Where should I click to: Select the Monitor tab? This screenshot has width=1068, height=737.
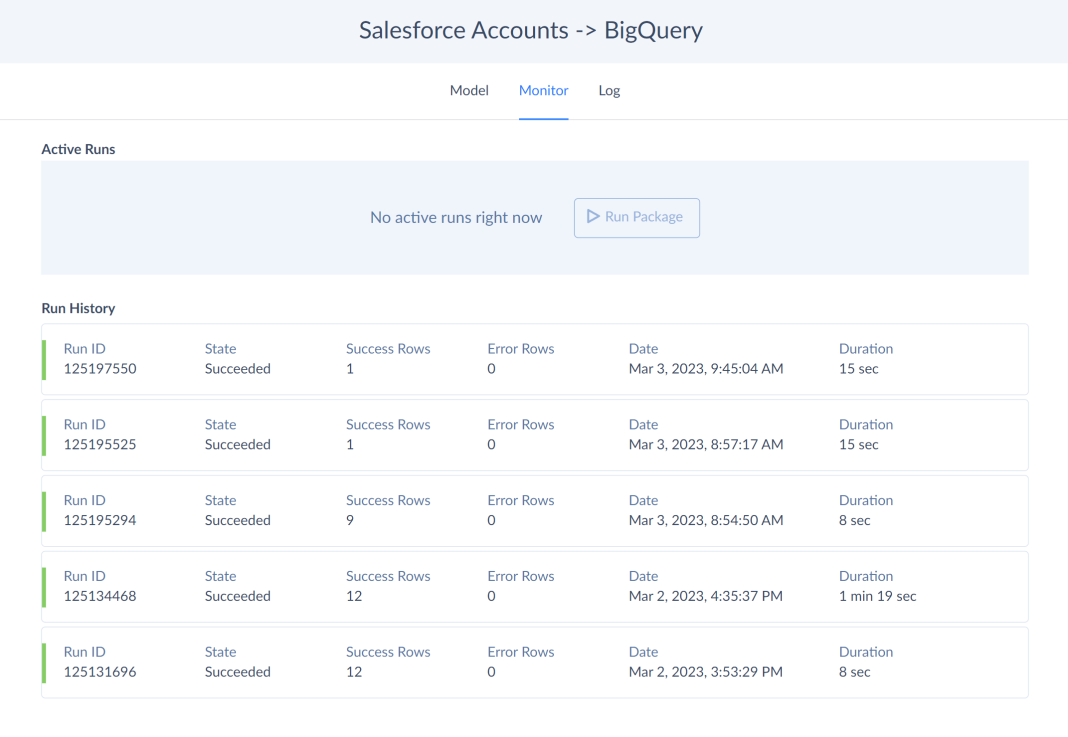click(543, 90)
